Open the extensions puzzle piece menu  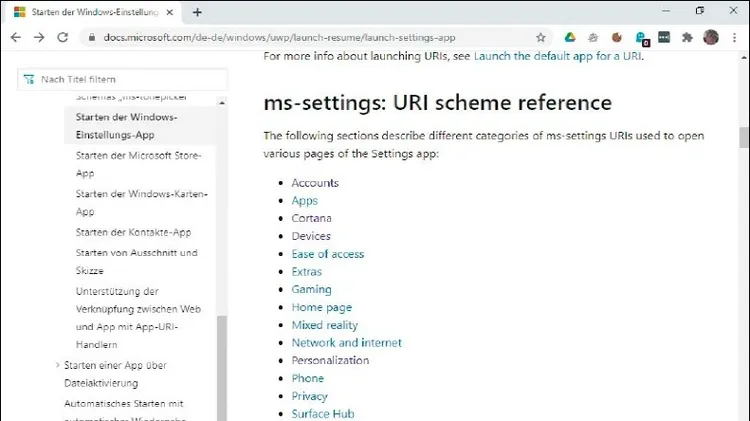(687, 37)
